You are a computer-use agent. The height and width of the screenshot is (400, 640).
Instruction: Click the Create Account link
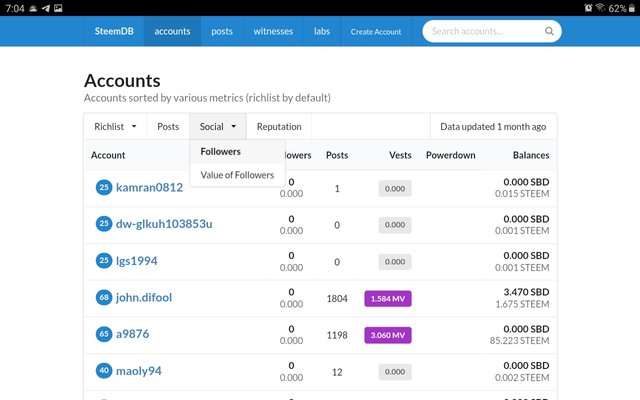pos(376,32)
